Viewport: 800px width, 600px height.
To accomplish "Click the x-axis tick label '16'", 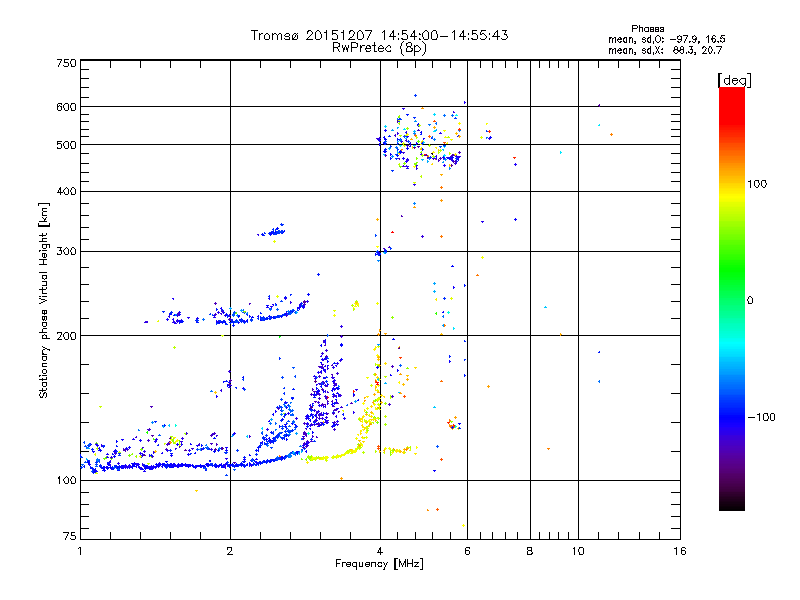I will click(x=680, y=551).
